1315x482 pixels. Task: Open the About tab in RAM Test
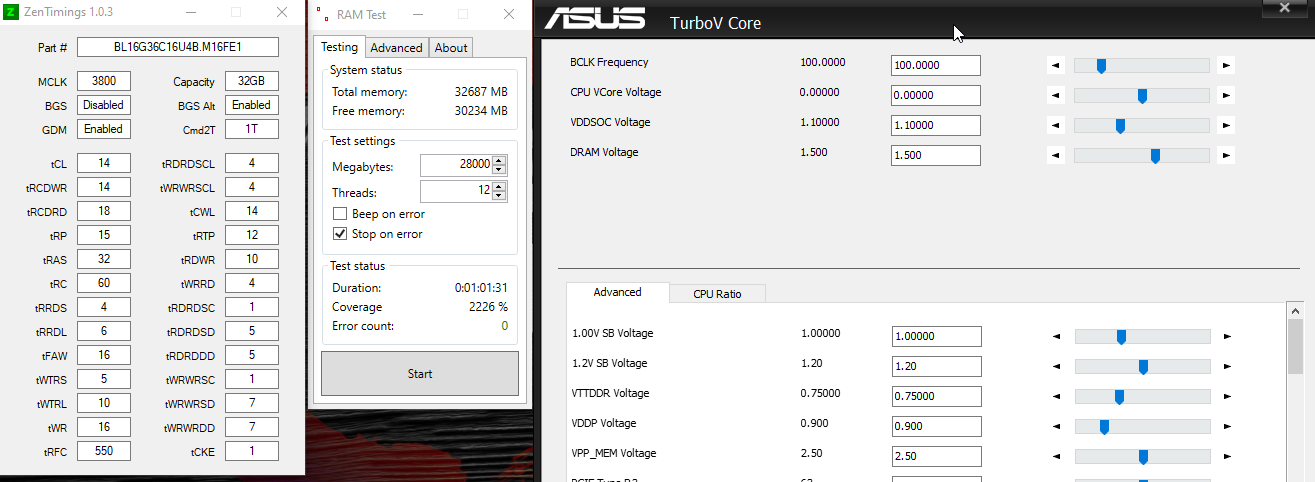click(x=451, y=47)
